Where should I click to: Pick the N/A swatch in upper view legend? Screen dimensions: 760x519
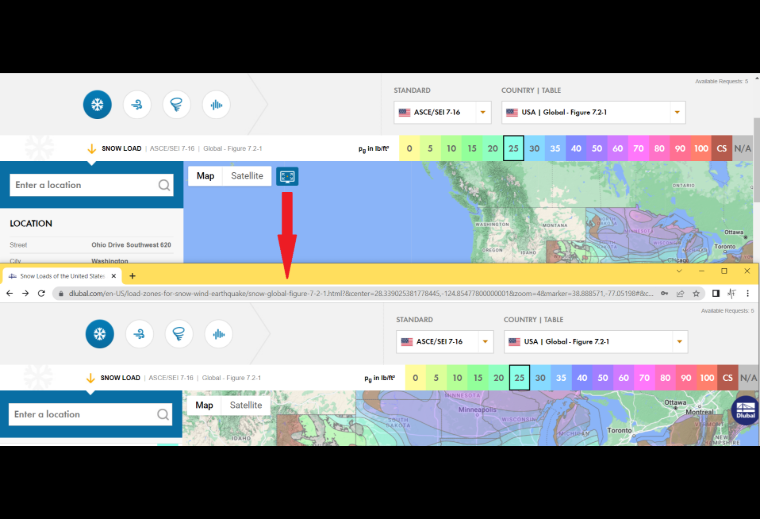tap(743, 148)
